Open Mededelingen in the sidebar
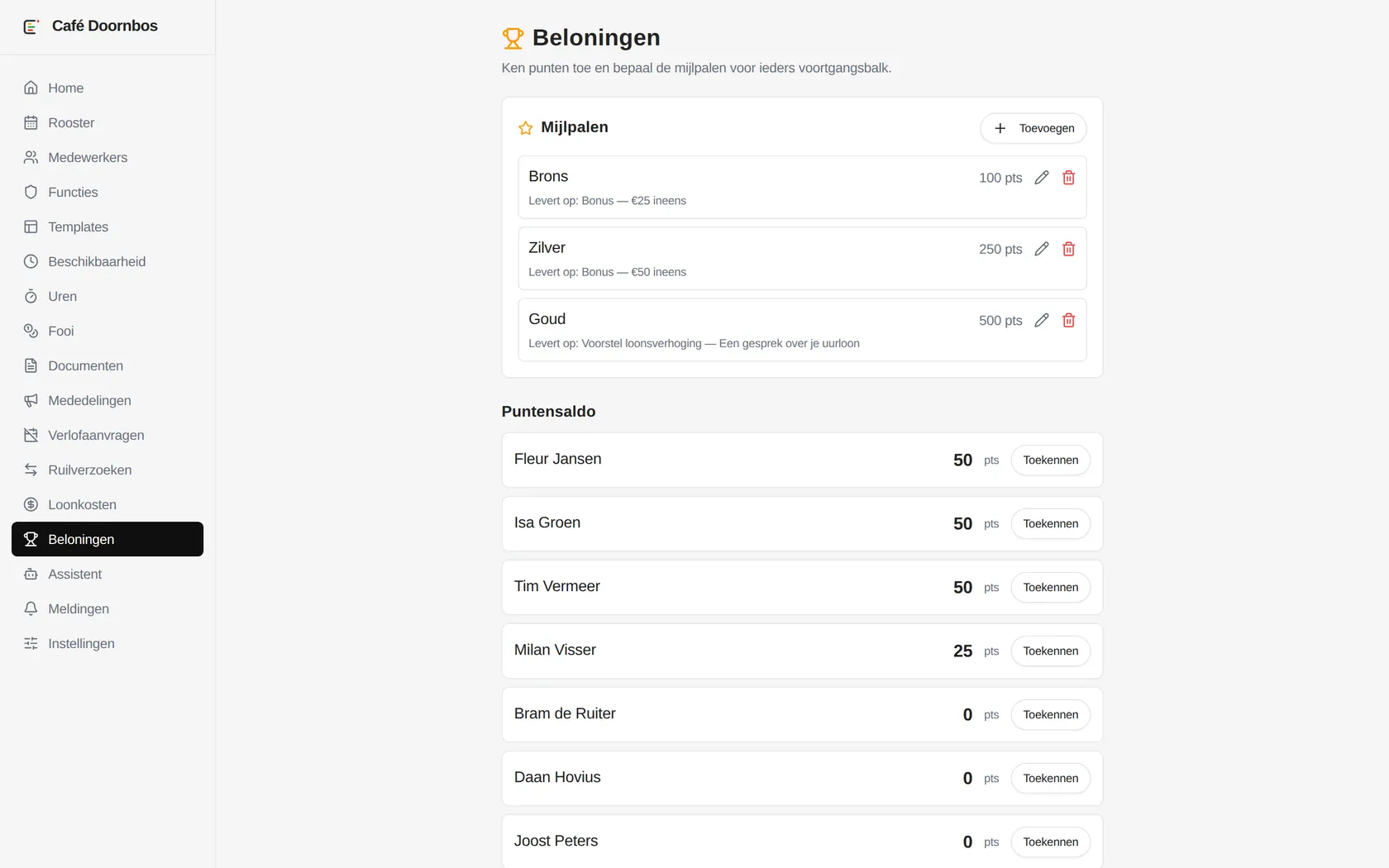This screenshot has height=868, width=1389. pyautogui.click(x=107, y=400)
